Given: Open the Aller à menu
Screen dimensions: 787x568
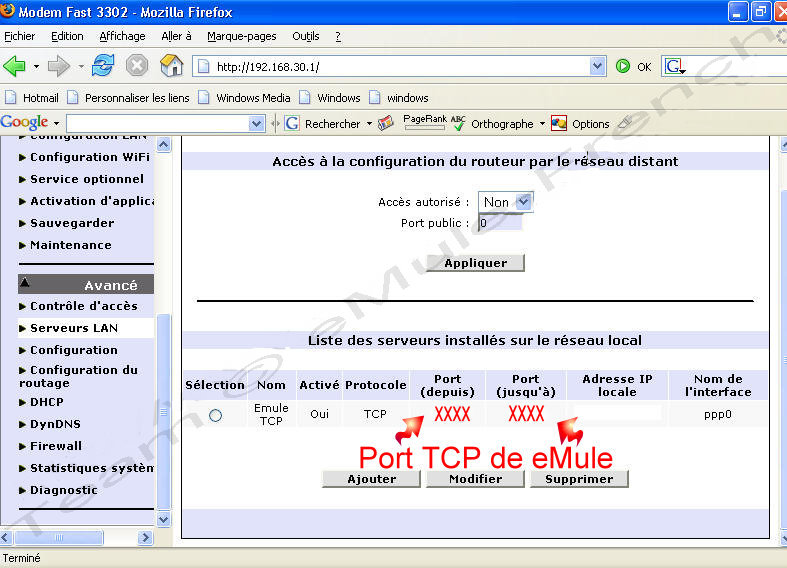Looking at the screenshot, I should coord(176,36).
